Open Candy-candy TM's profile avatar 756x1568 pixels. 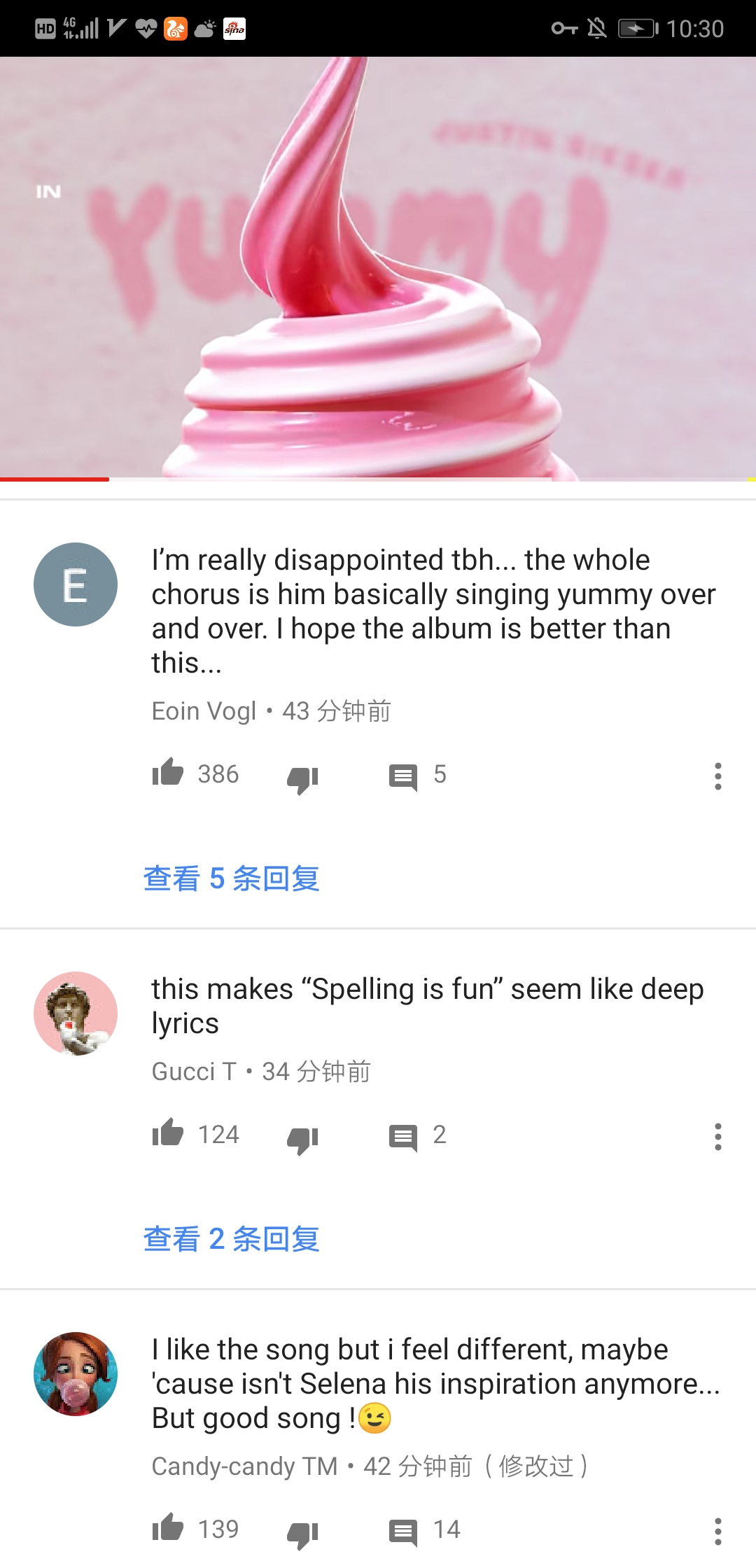(x=76, y=1374)
